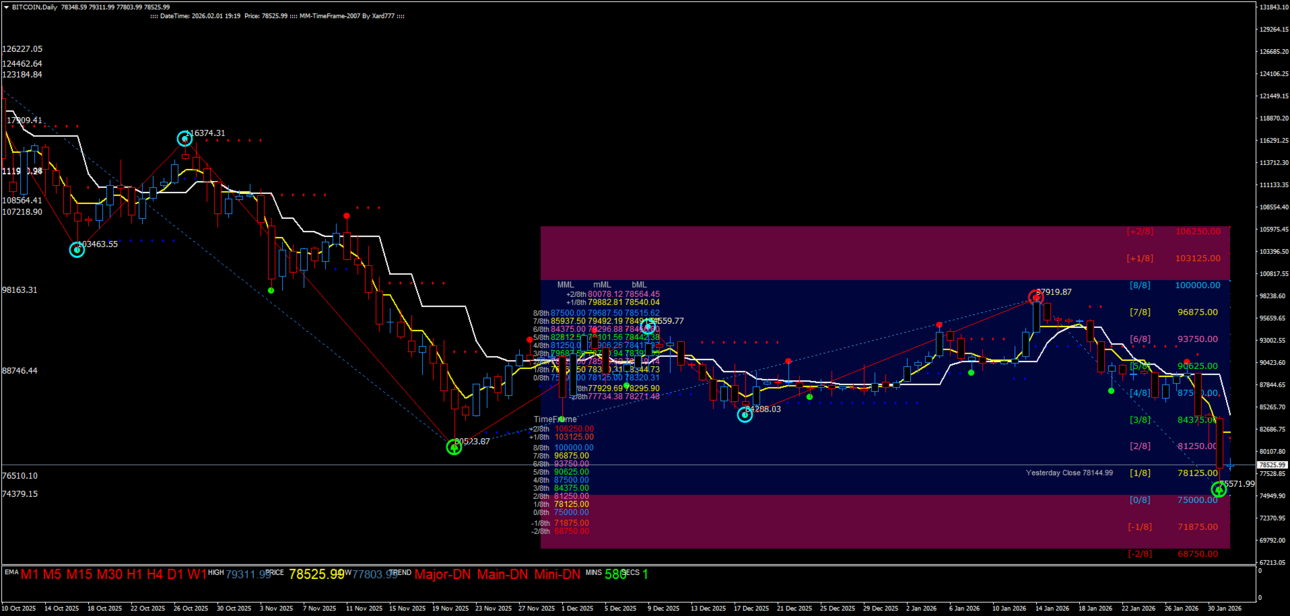Click the 76510.10 level label at left
Screen dimensions: 1290x616
click(20, 476)
